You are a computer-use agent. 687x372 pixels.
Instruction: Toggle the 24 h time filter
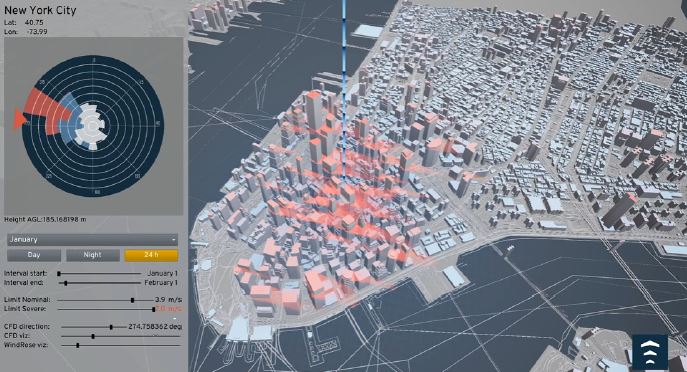[x=151, y=255]
